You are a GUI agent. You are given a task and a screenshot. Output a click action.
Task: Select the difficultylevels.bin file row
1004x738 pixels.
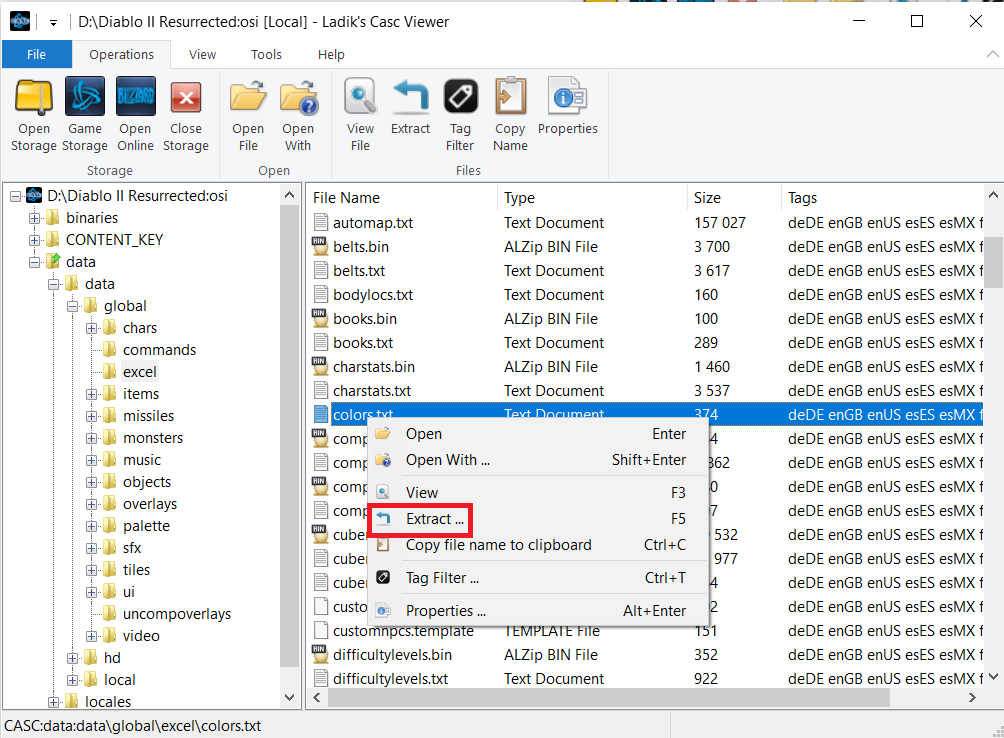click(647, 655)
